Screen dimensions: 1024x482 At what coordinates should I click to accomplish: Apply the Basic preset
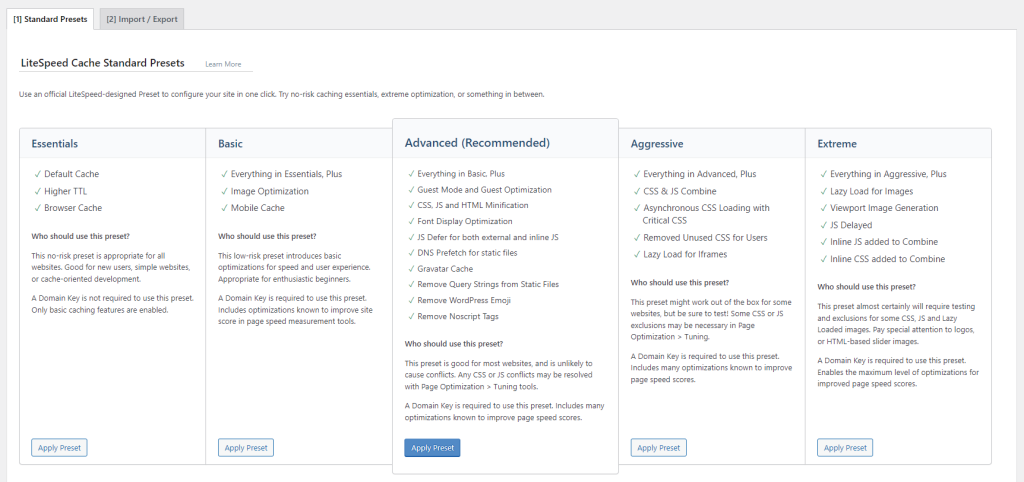245,448
